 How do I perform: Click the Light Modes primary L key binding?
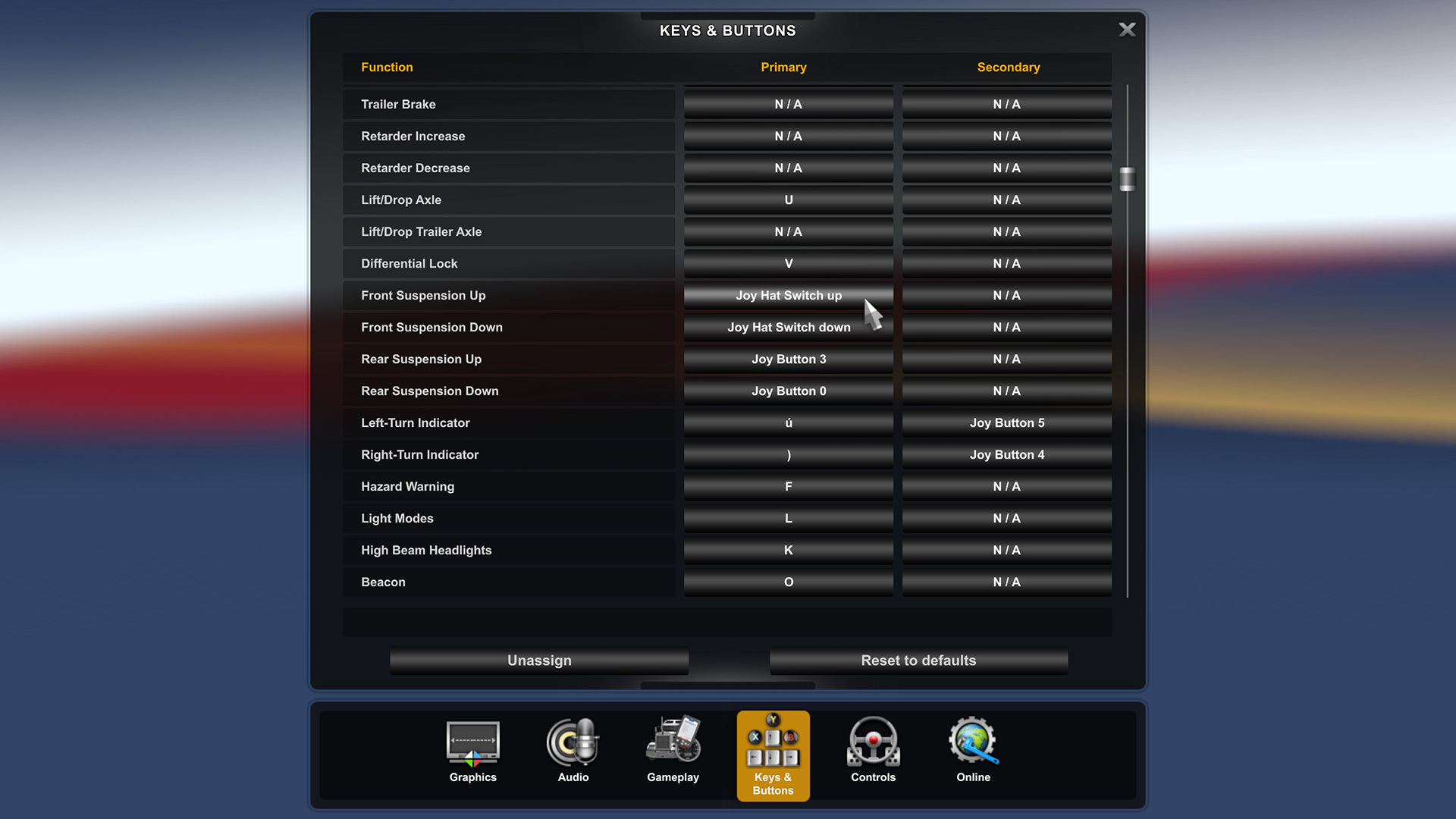click(788, 518)
